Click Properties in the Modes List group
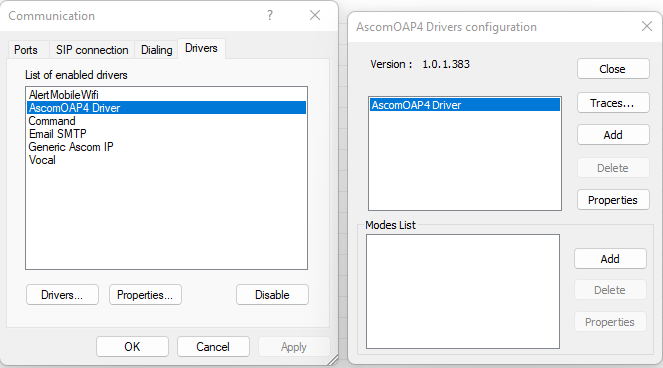The height and width of the screenshot is (368, 663). coord(610,322)
